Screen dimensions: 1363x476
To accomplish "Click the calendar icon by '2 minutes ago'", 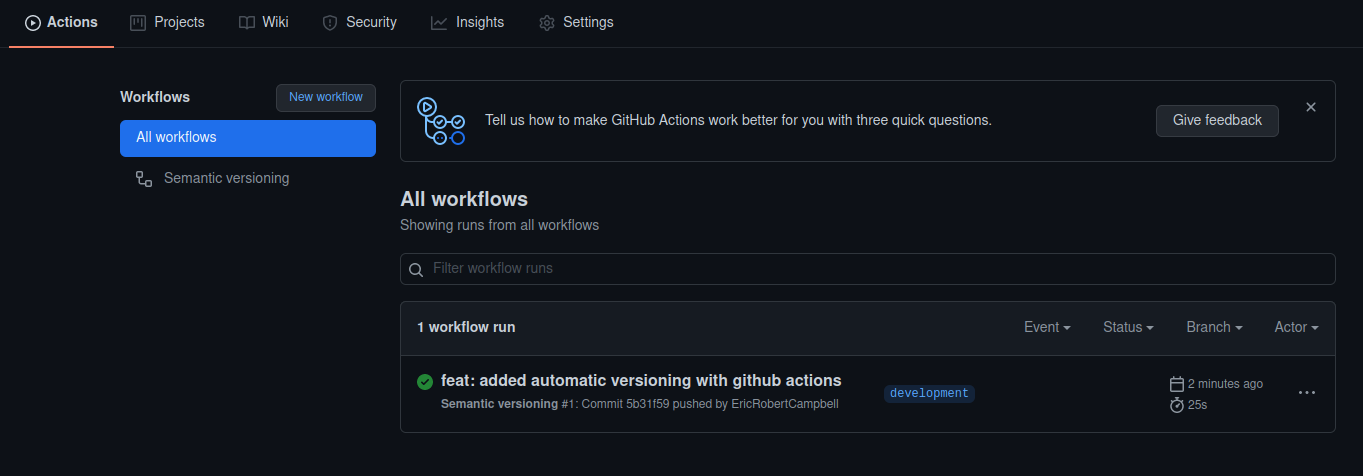I will 1177,384.
